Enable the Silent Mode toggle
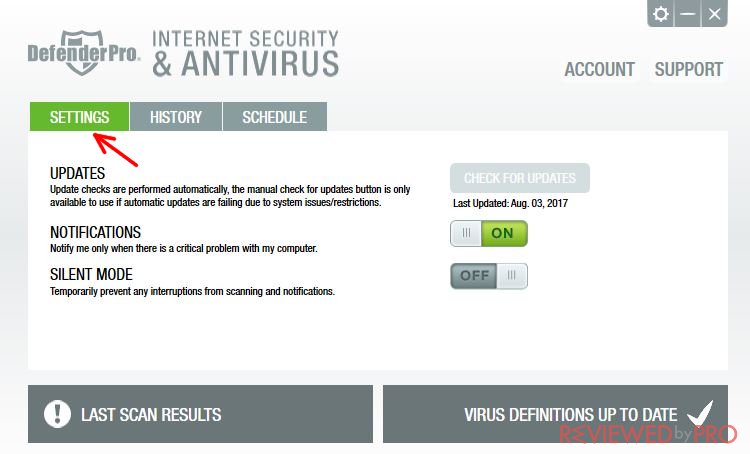The image size is (750, 454). coord(489,276)
